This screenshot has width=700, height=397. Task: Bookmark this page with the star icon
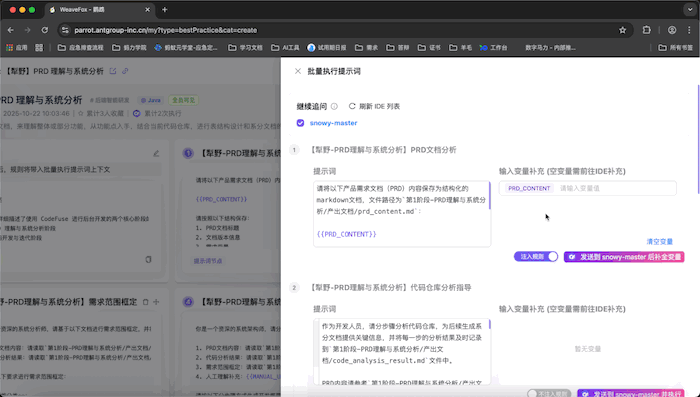click(622, 30)
